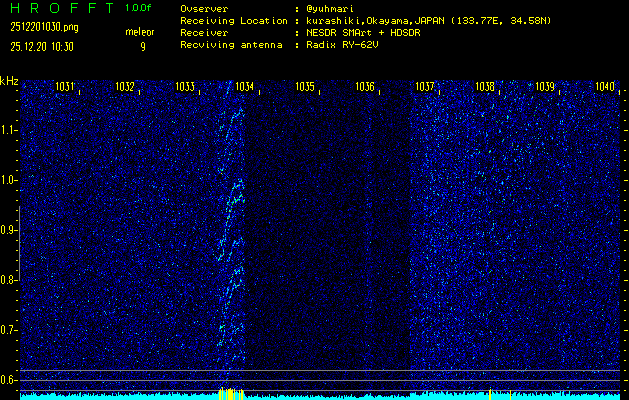This screenshot has height=400, width=629.
Task: Click the Reciving antenna field label
Action: [231, 45]
